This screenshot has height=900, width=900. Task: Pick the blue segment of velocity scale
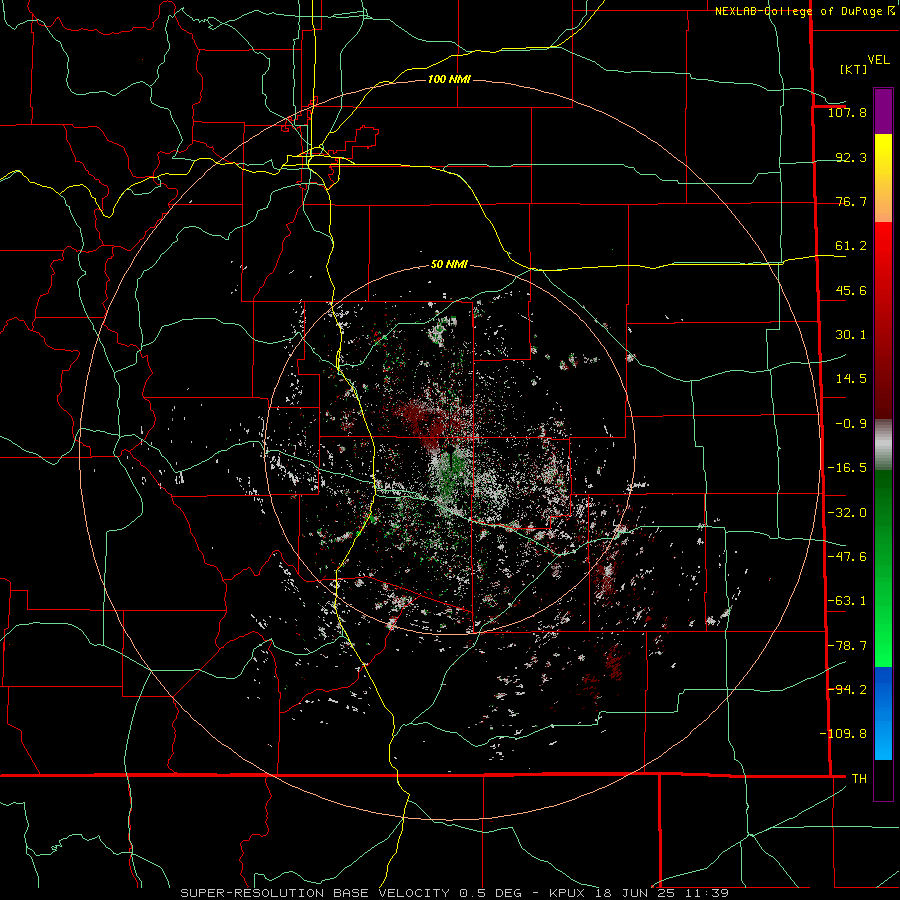click(x=883, y=713)
